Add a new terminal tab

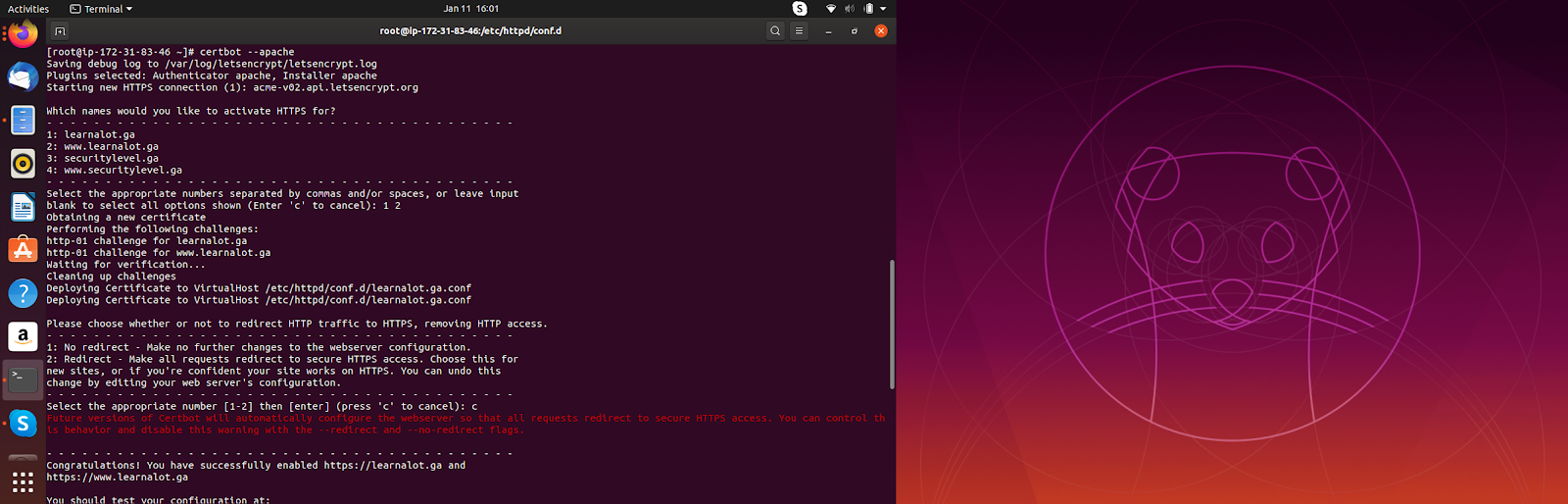pos(60,30)
